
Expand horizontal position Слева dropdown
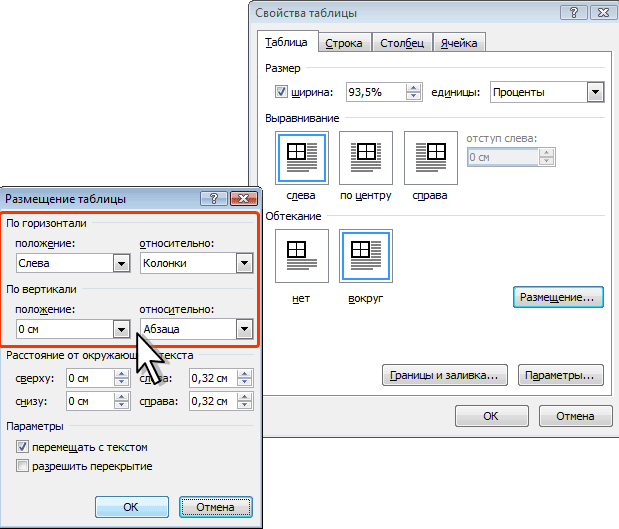[122, 263]
